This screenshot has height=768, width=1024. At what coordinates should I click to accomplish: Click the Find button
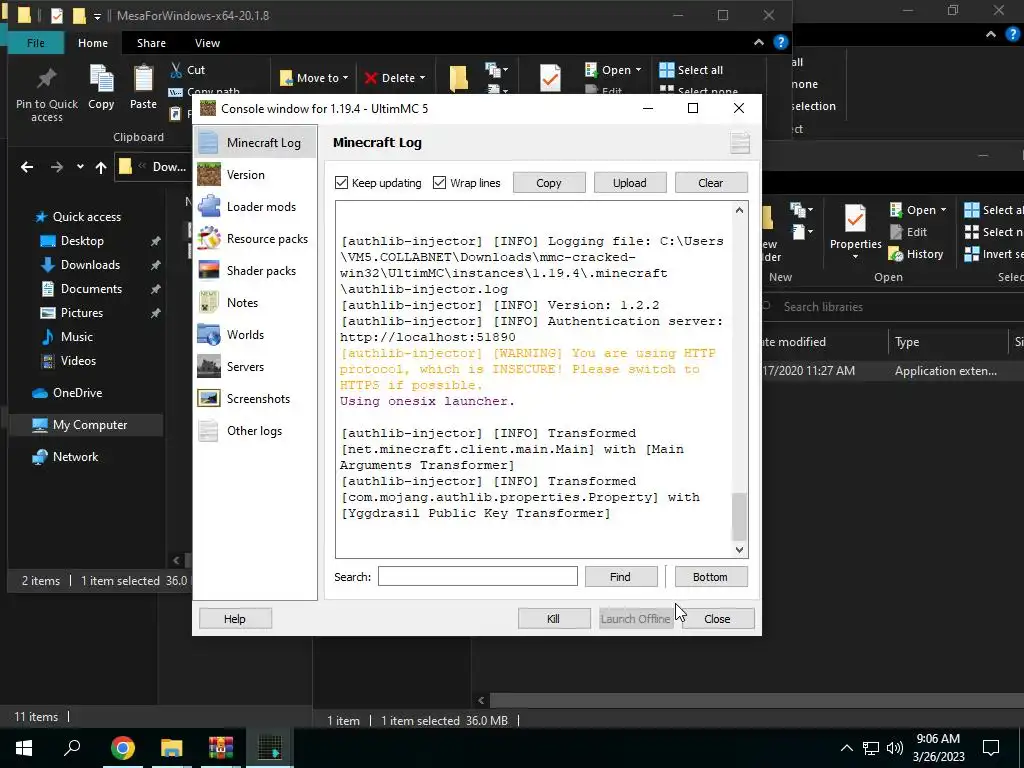click(x=621, y=577)
